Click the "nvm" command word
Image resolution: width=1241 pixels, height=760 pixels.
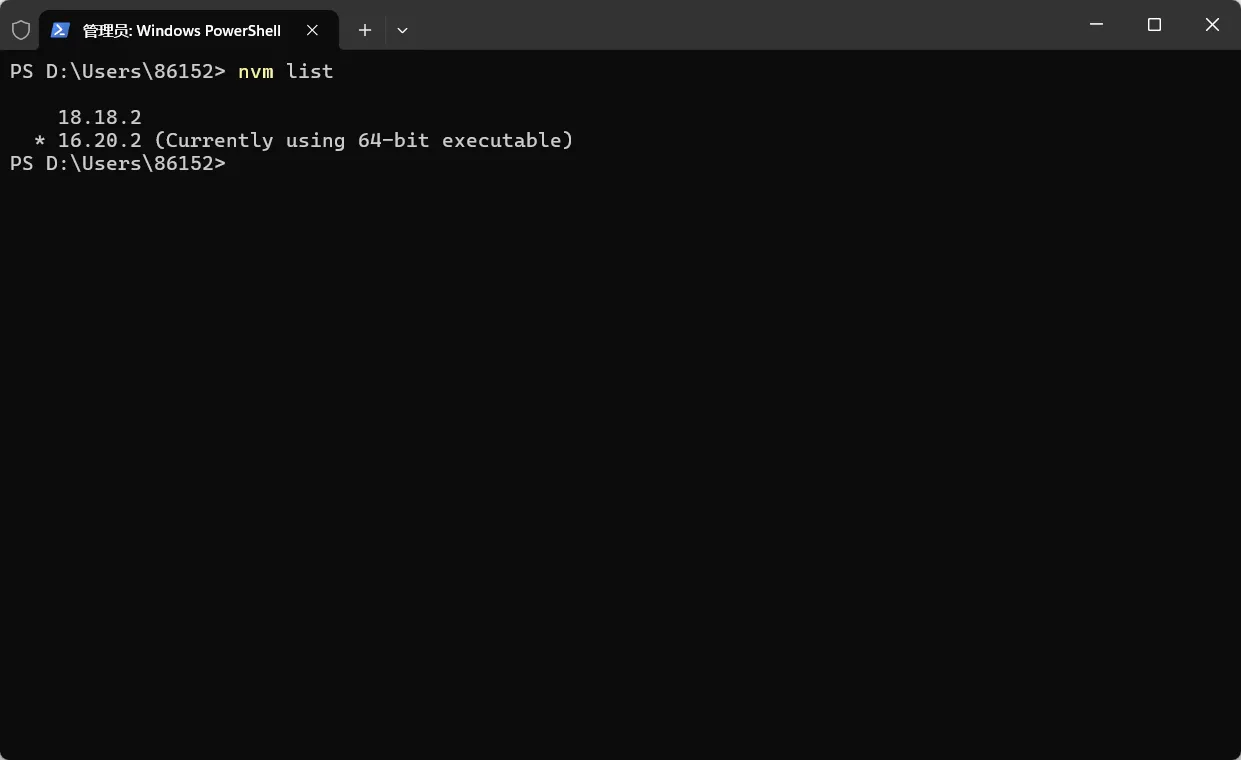[256, 71]
